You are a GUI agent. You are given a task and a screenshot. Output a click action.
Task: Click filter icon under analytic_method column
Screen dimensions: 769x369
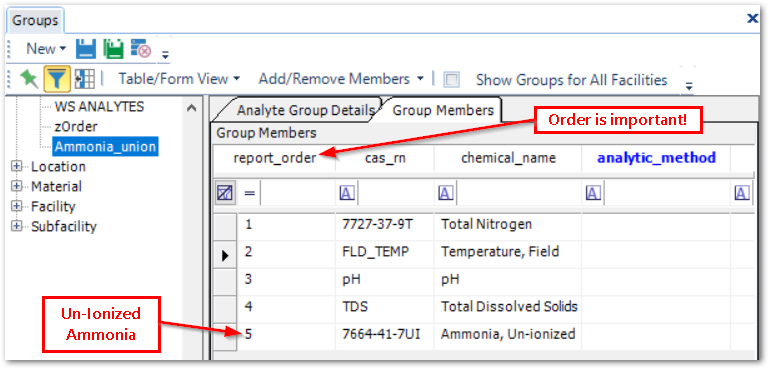[593, 193]
